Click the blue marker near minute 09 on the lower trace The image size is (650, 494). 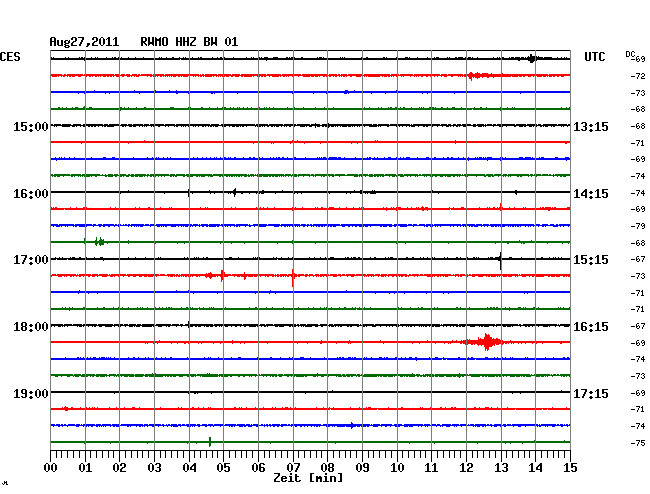click(x=352, y=425)
